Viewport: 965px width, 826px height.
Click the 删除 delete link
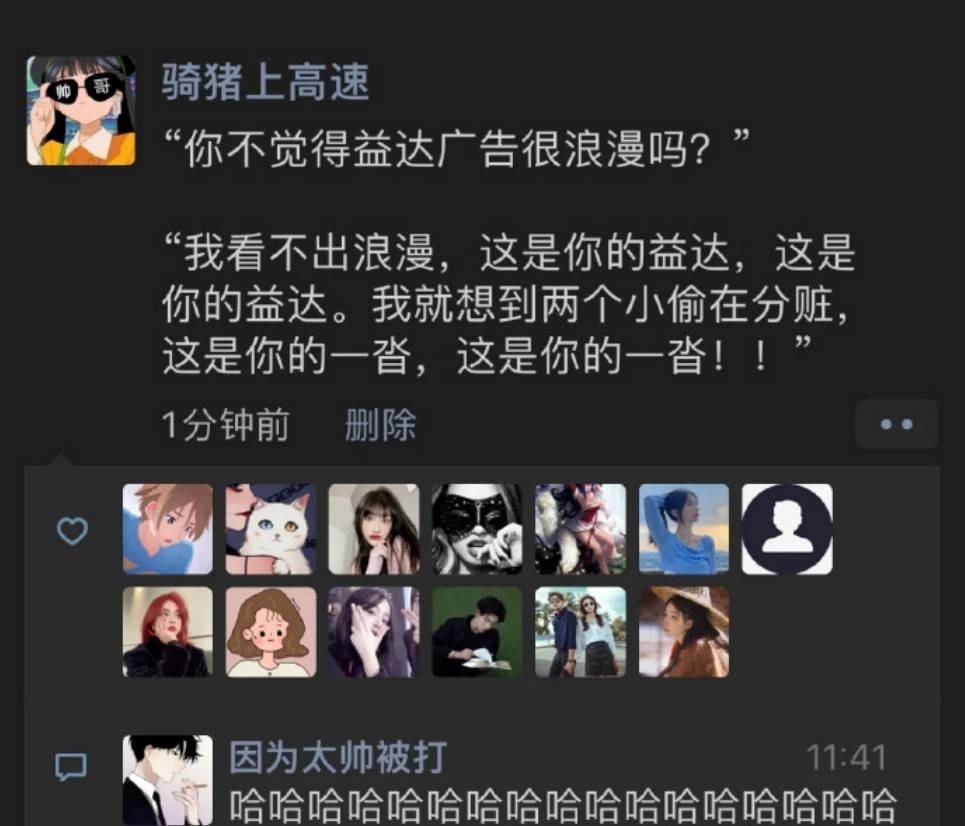[380, 425]
